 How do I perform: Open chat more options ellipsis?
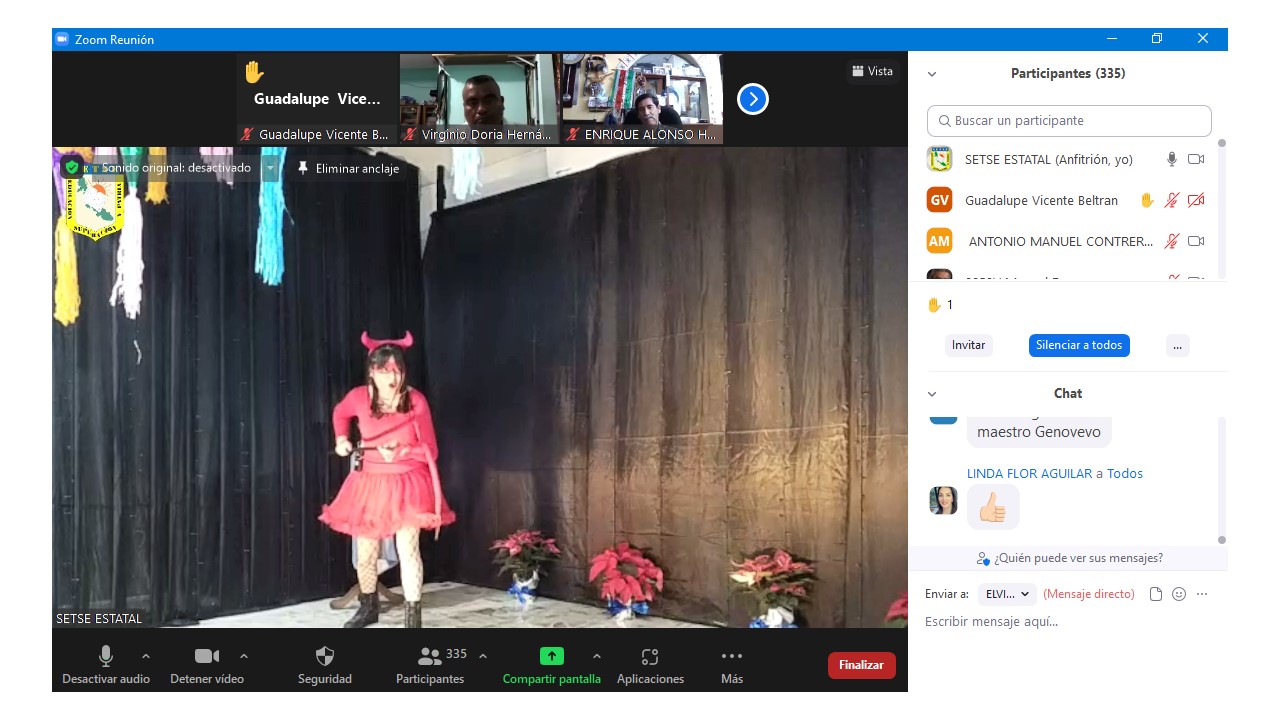point(1202,594)
